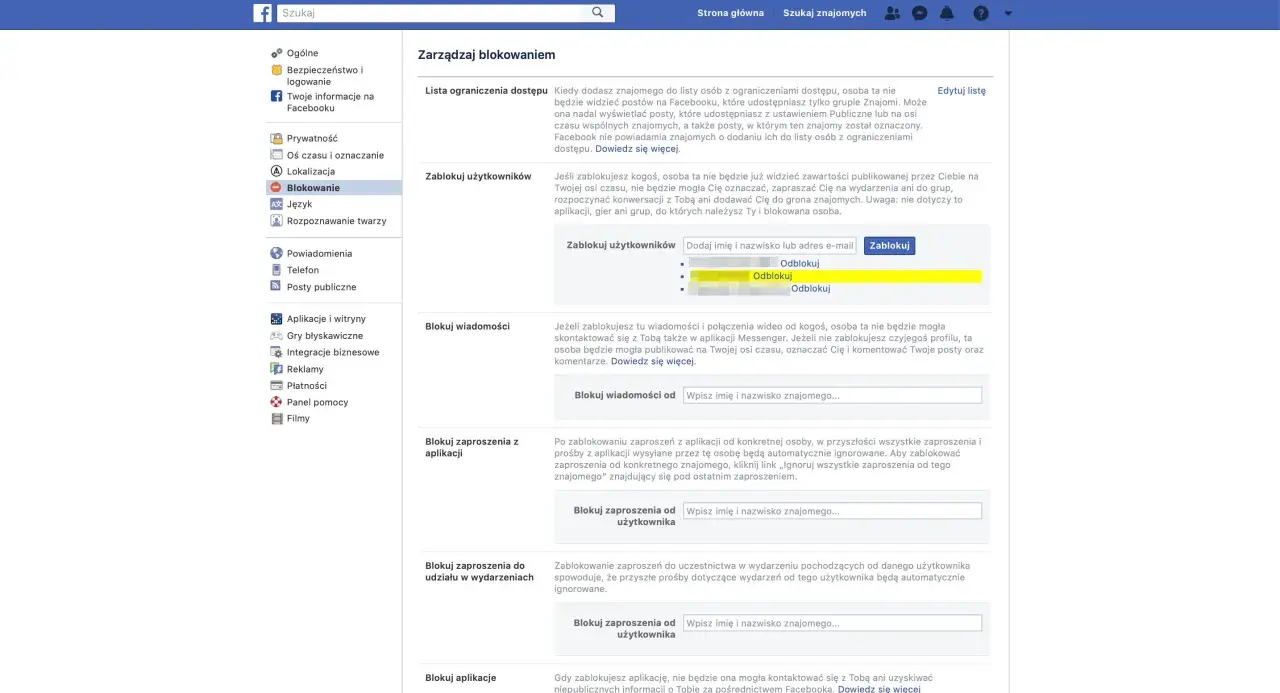Click the Reklamy icon

(277, 369)
